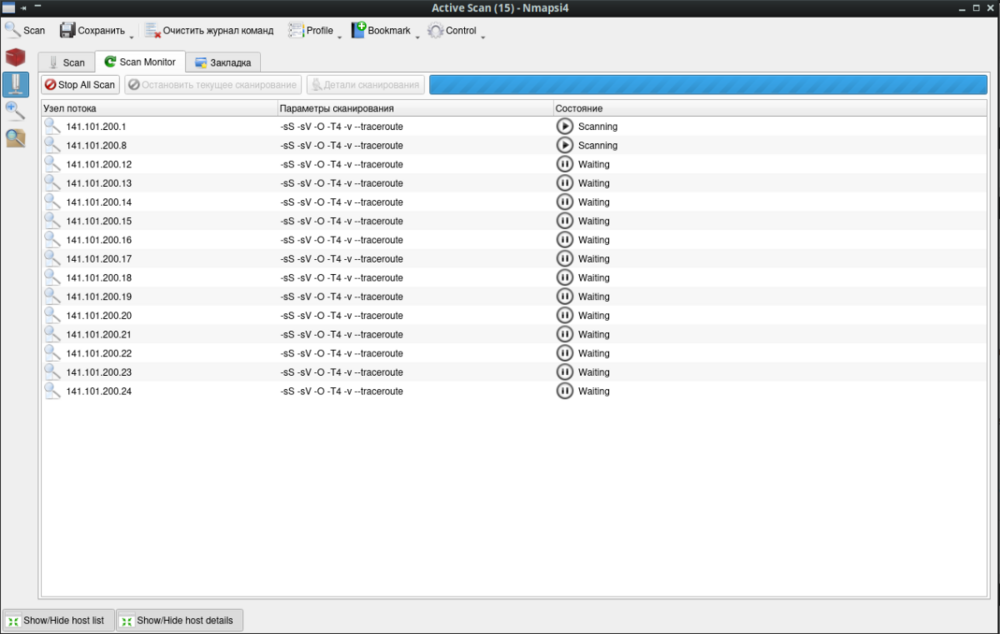Select the scan section icon in sidebar
The width and height of the screenshot is (1000, 634).
coord(15,84)
